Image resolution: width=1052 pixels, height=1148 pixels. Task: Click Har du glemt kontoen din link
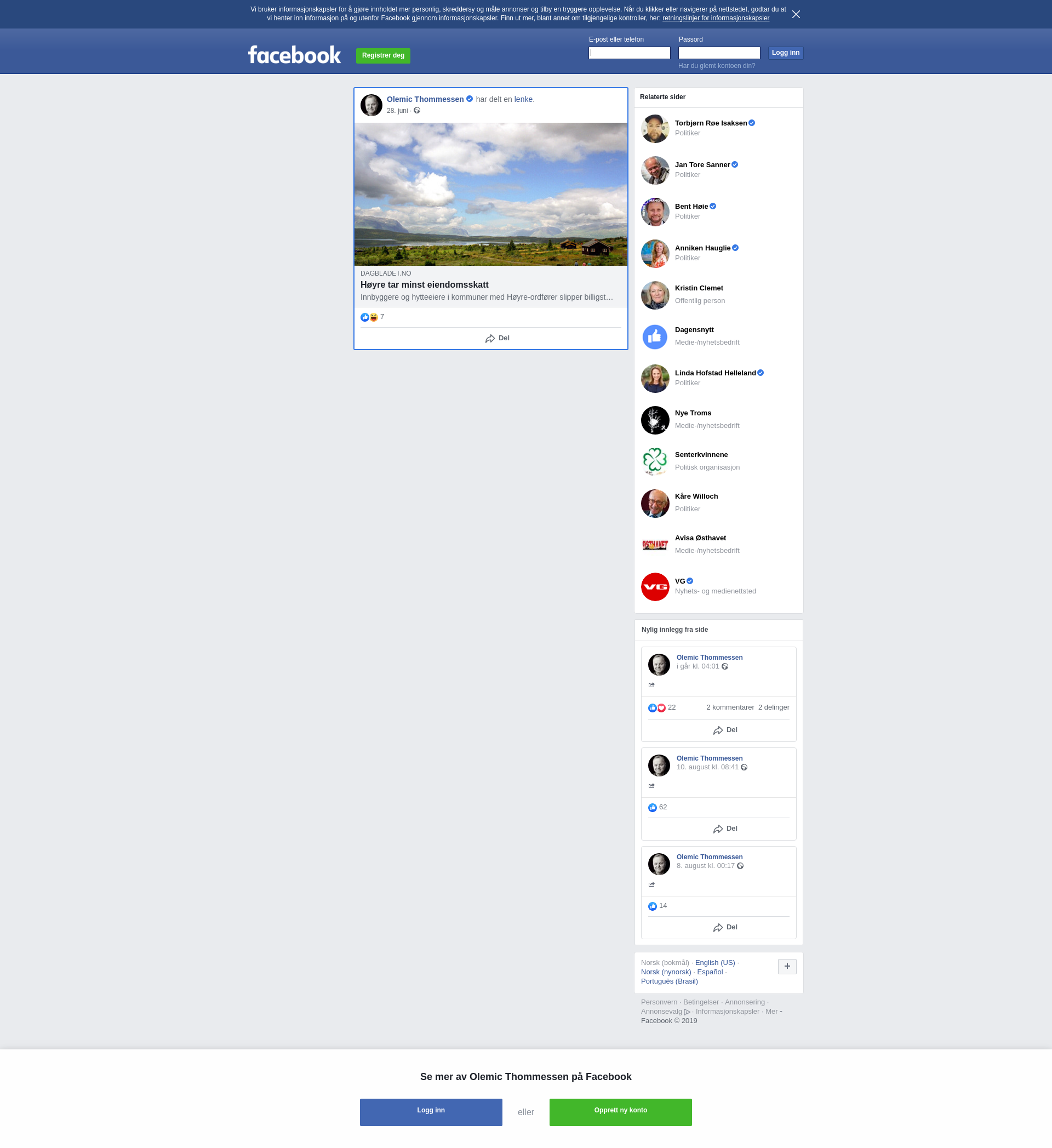[716, 66]
